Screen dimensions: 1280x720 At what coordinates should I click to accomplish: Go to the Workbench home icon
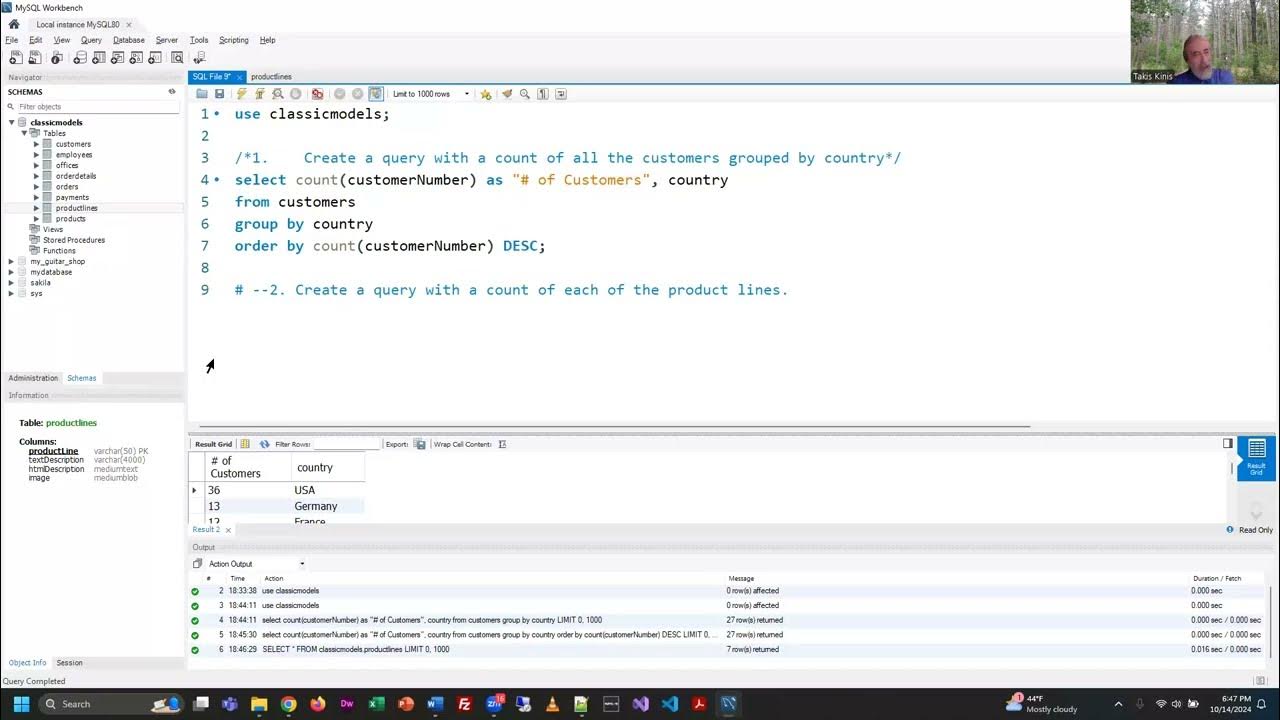[x=13, y=24]
